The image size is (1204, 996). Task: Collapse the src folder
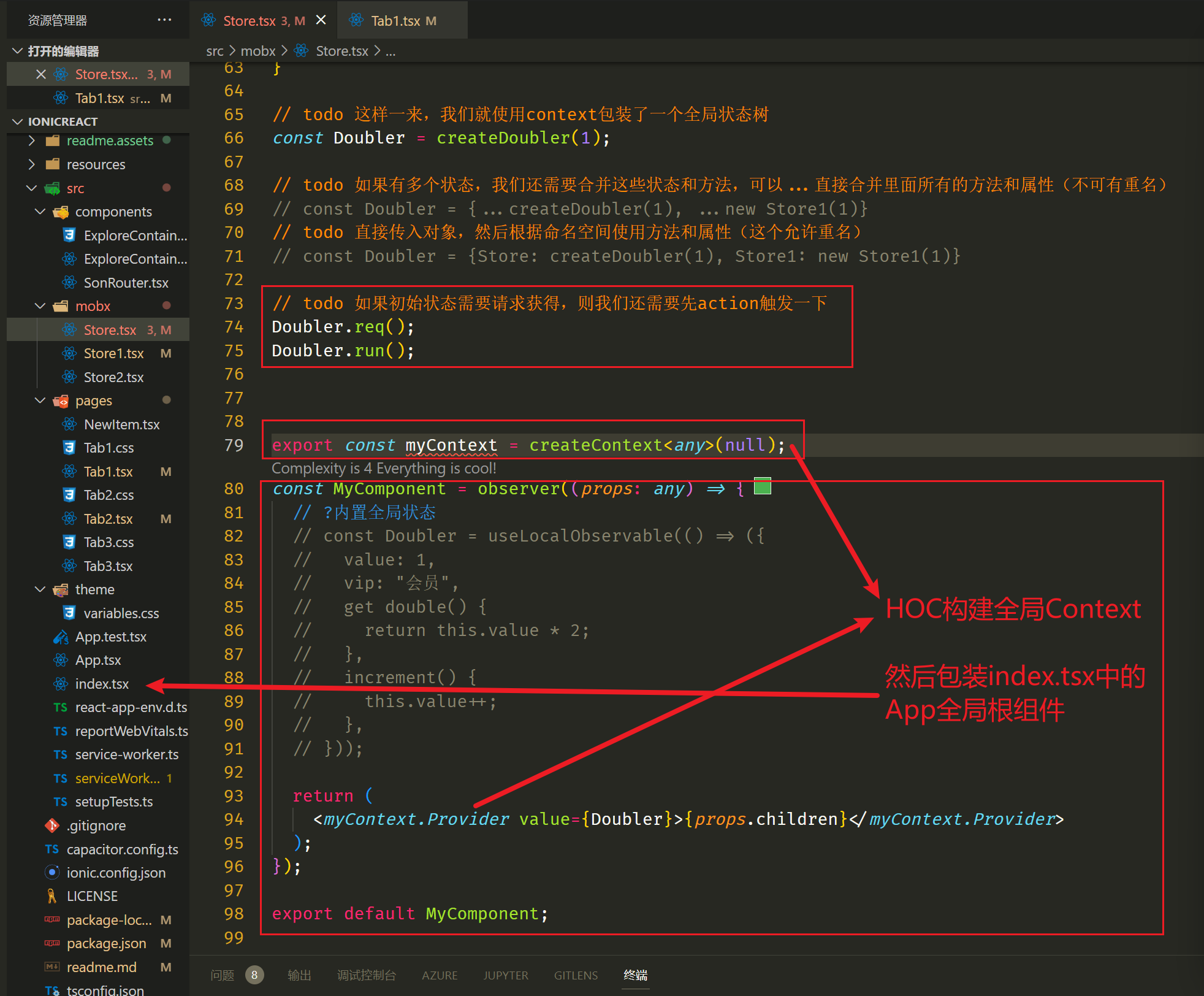(32, 188)
